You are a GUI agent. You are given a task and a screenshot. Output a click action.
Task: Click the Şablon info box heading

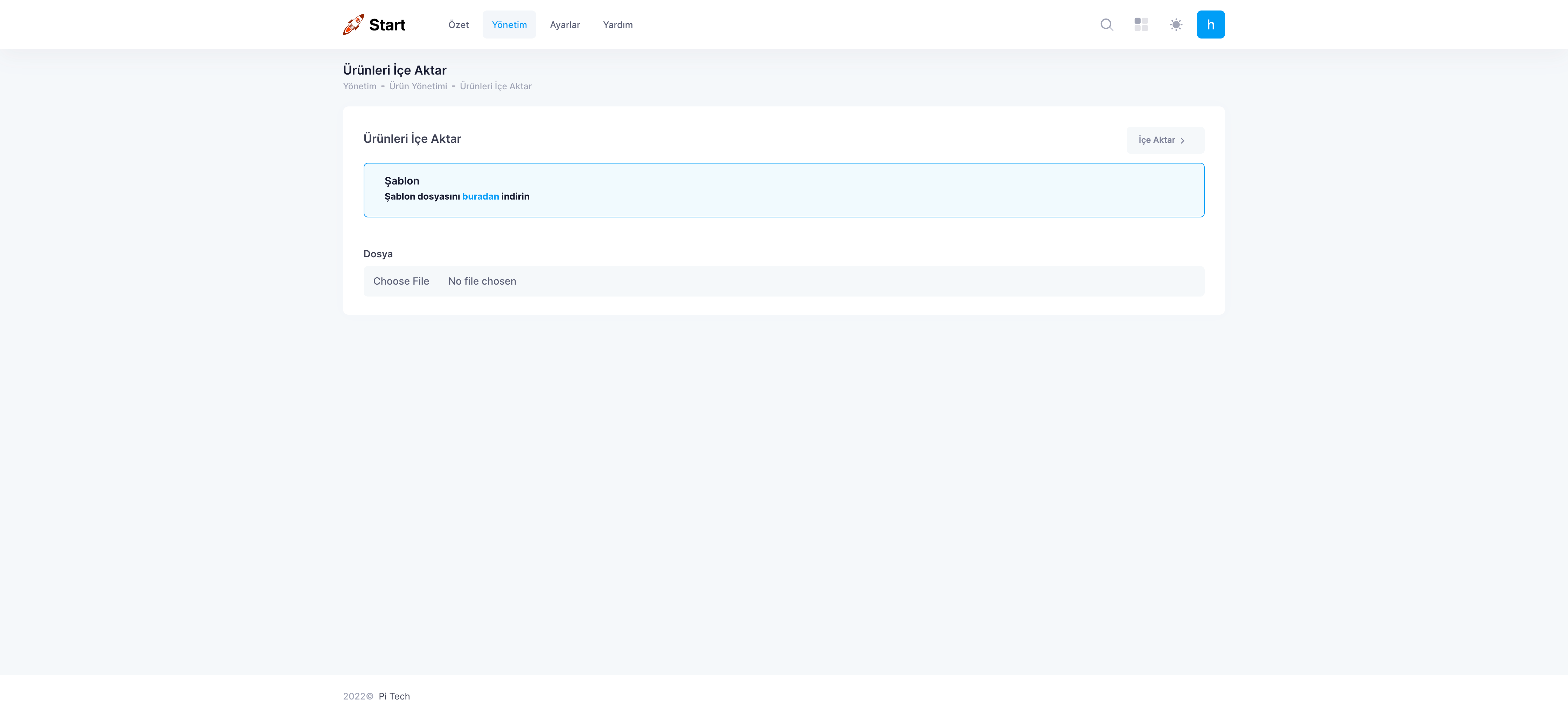click(x=402, y=181)
